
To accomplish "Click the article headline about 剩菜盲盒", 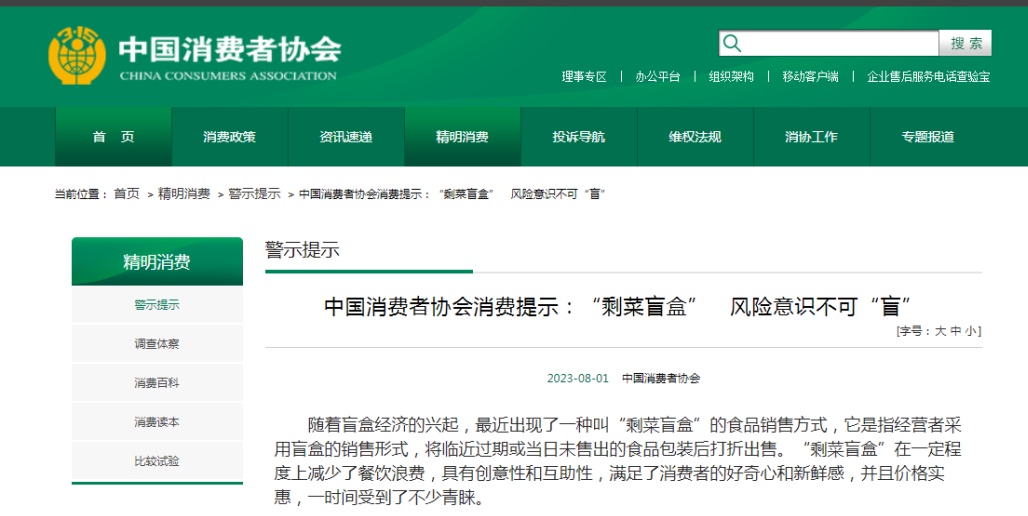I will [618, 306].
